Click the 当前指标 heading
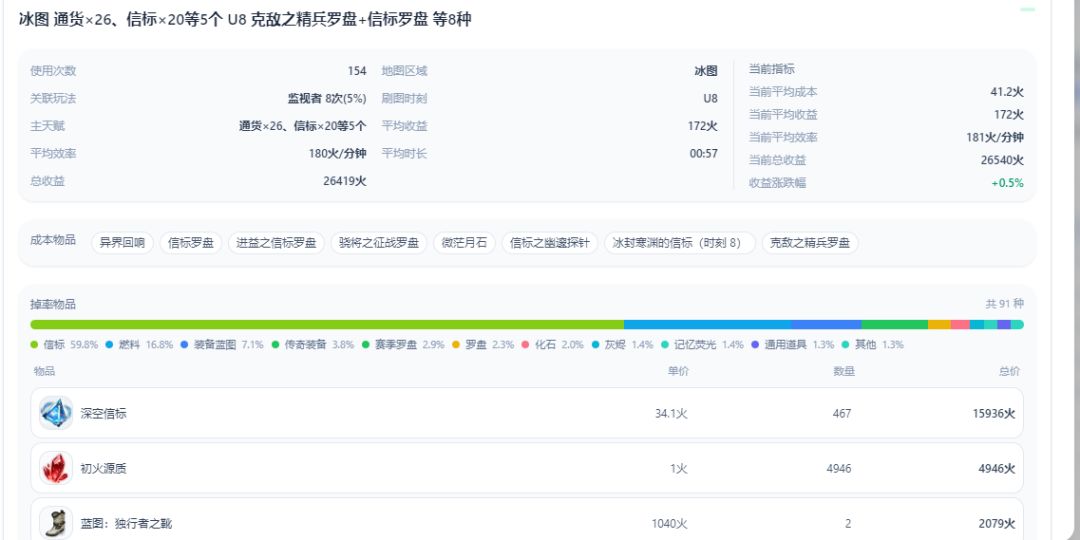The width and height of the screenshot is (1080, 540). 771,70
